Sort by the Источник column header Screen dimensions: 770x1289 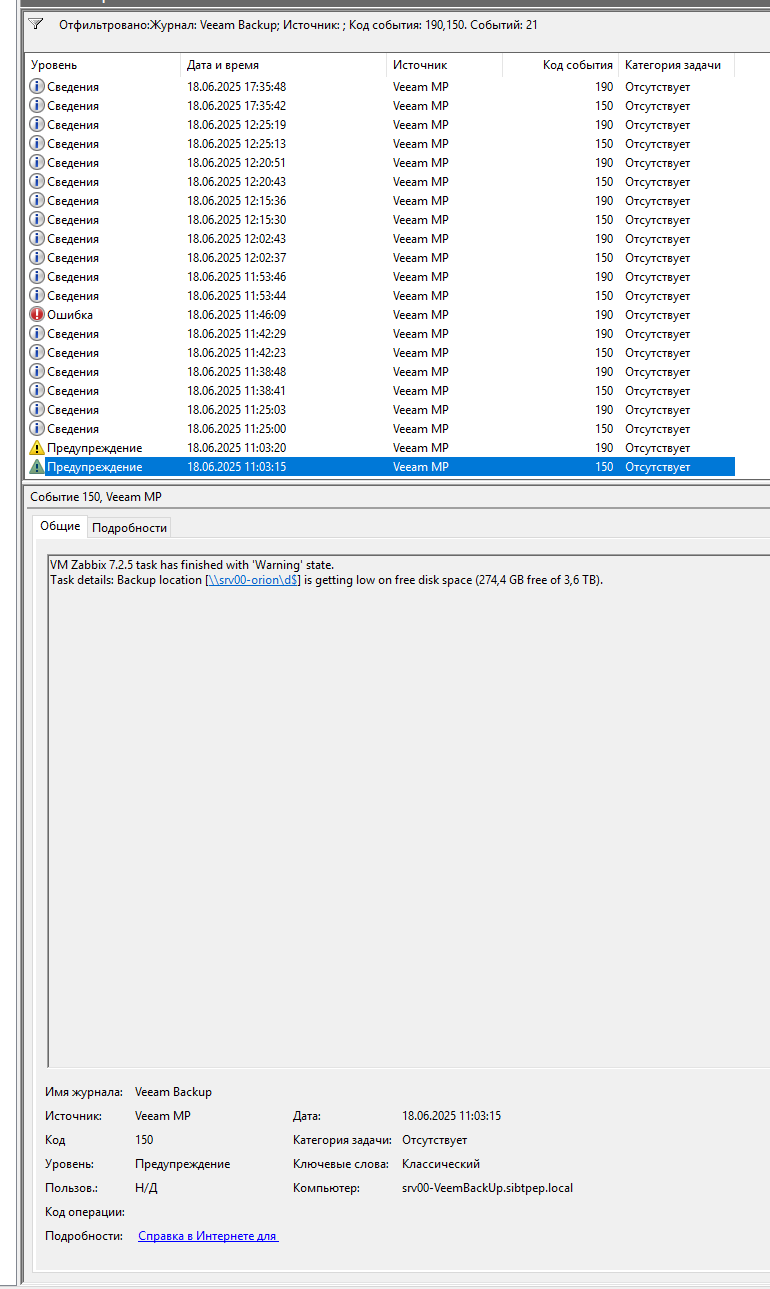pyautogui.click(x=444, y=65)
